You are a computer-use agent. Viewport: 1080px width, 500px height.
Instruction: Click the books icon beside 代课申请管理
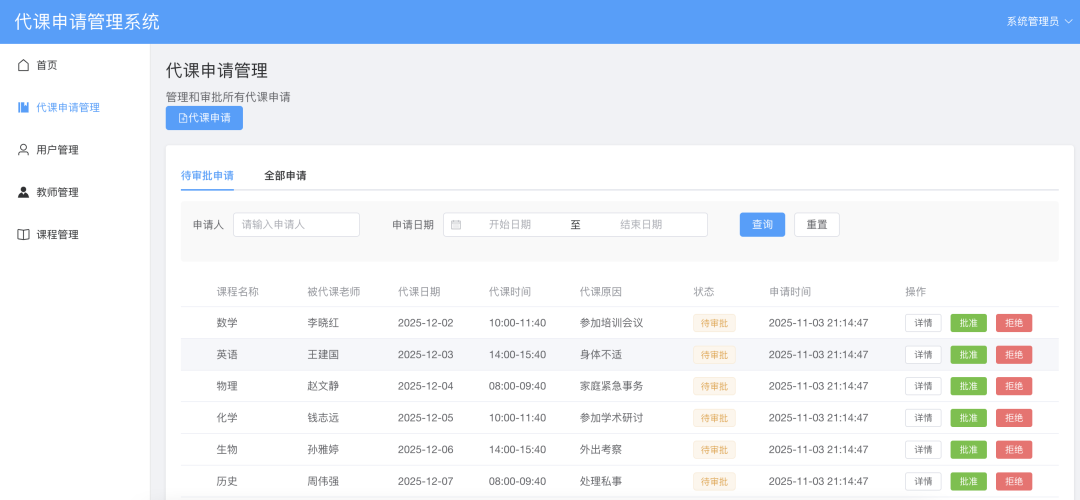pos(23,107)
